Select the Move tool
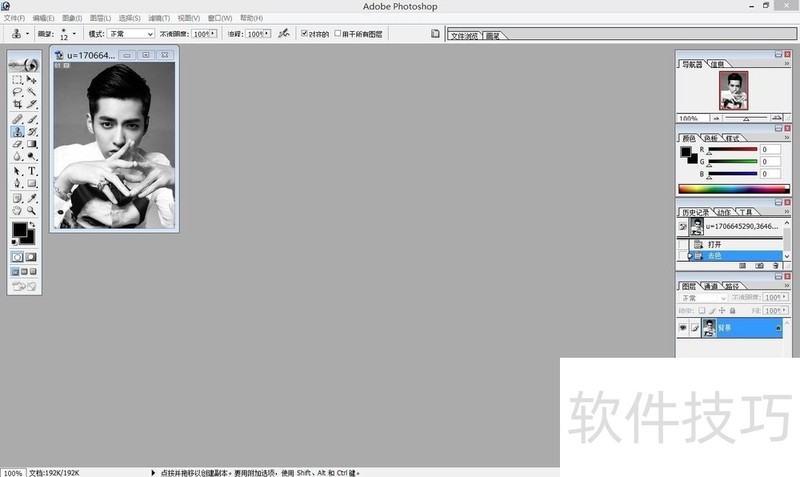This screenshot has height=477, width=800. pyautogui.click(x=32, y=80)
